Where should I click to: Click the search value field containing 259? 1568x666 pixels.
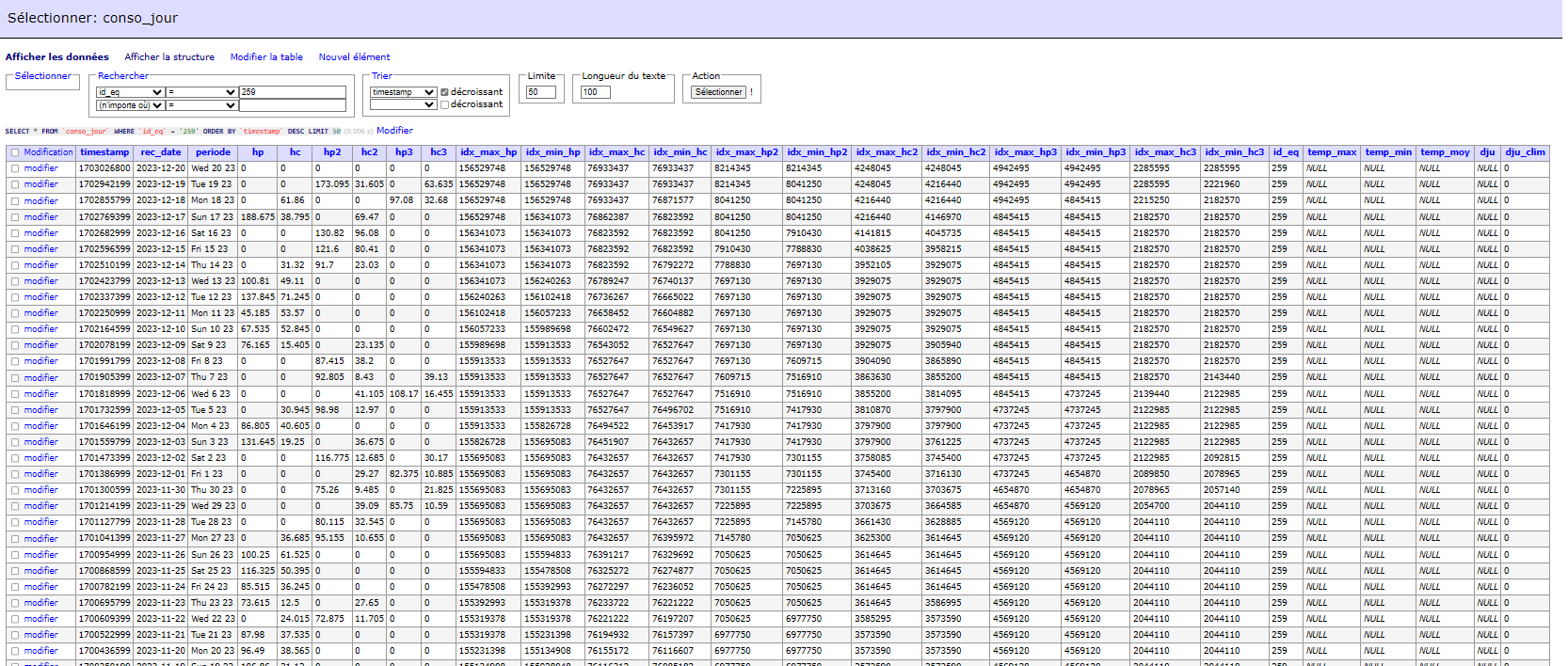pos(293,92)
